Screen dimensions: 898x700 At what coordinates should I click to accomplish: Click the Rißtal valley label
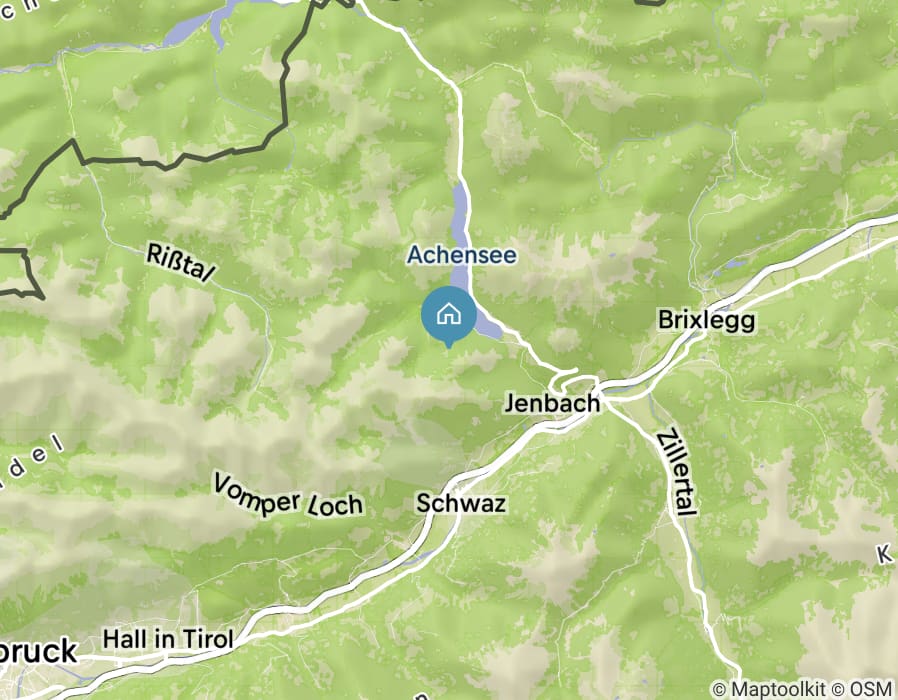point(180,264)
